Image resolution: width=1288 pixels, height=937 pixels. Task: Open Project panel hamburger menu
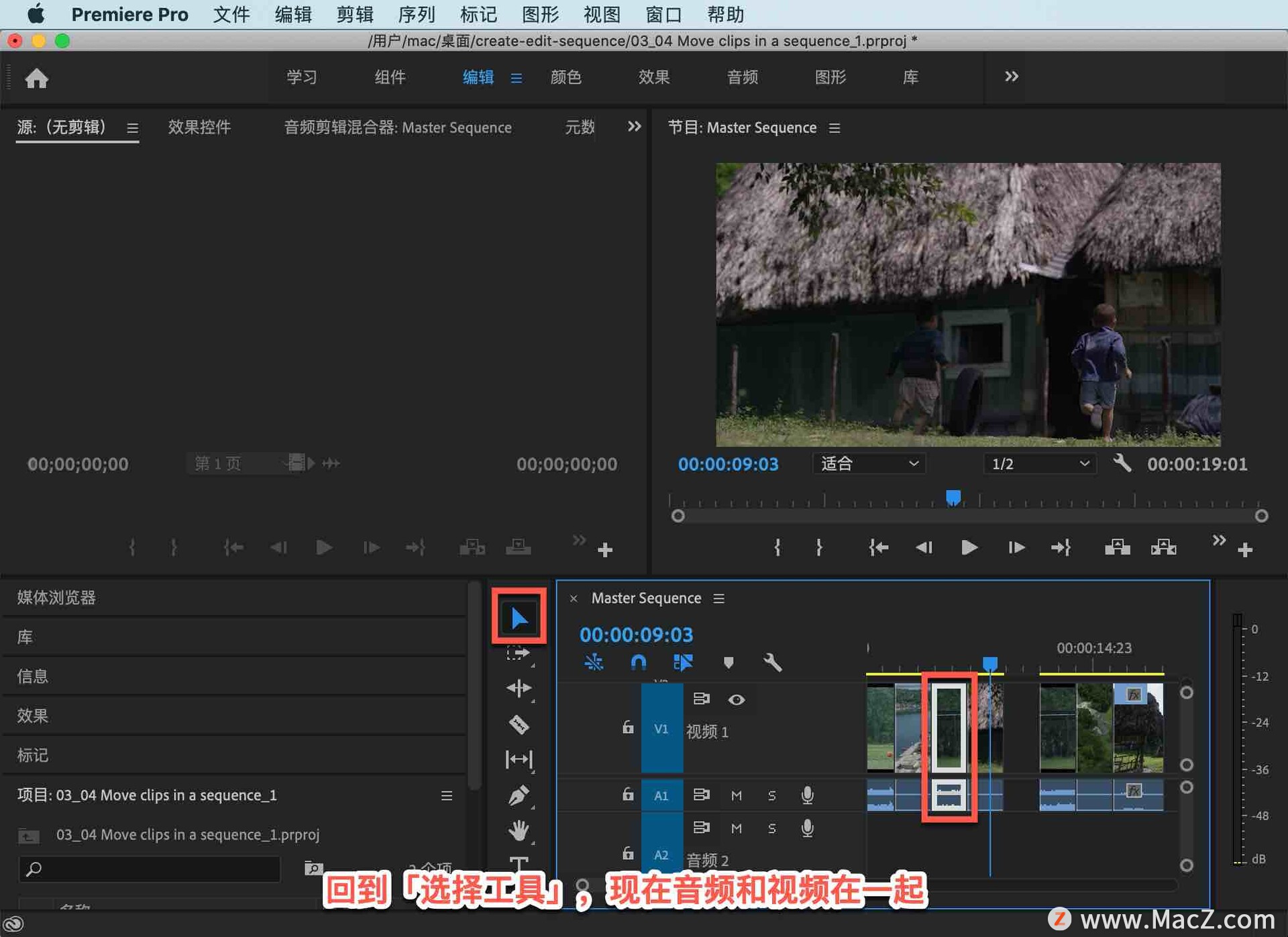coord(447,795)
